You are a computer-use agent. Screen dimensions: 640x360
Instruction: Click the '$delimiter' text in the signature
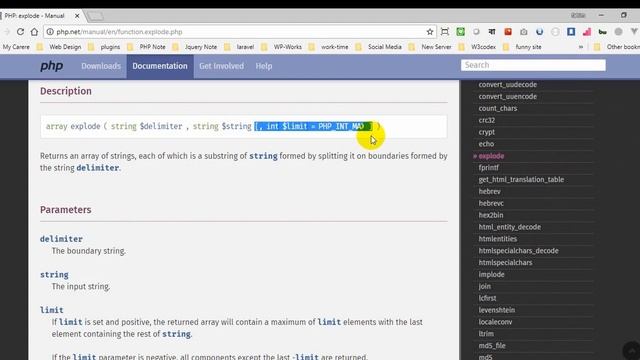coord(161,126)
